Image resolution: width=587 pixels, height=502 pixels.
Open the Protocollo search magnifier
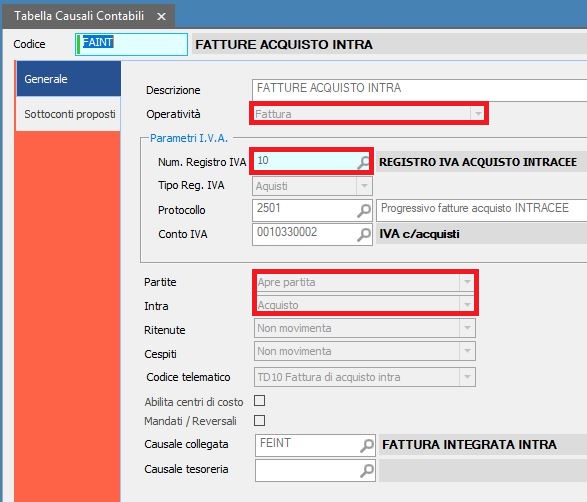click(x=364, y=210)
